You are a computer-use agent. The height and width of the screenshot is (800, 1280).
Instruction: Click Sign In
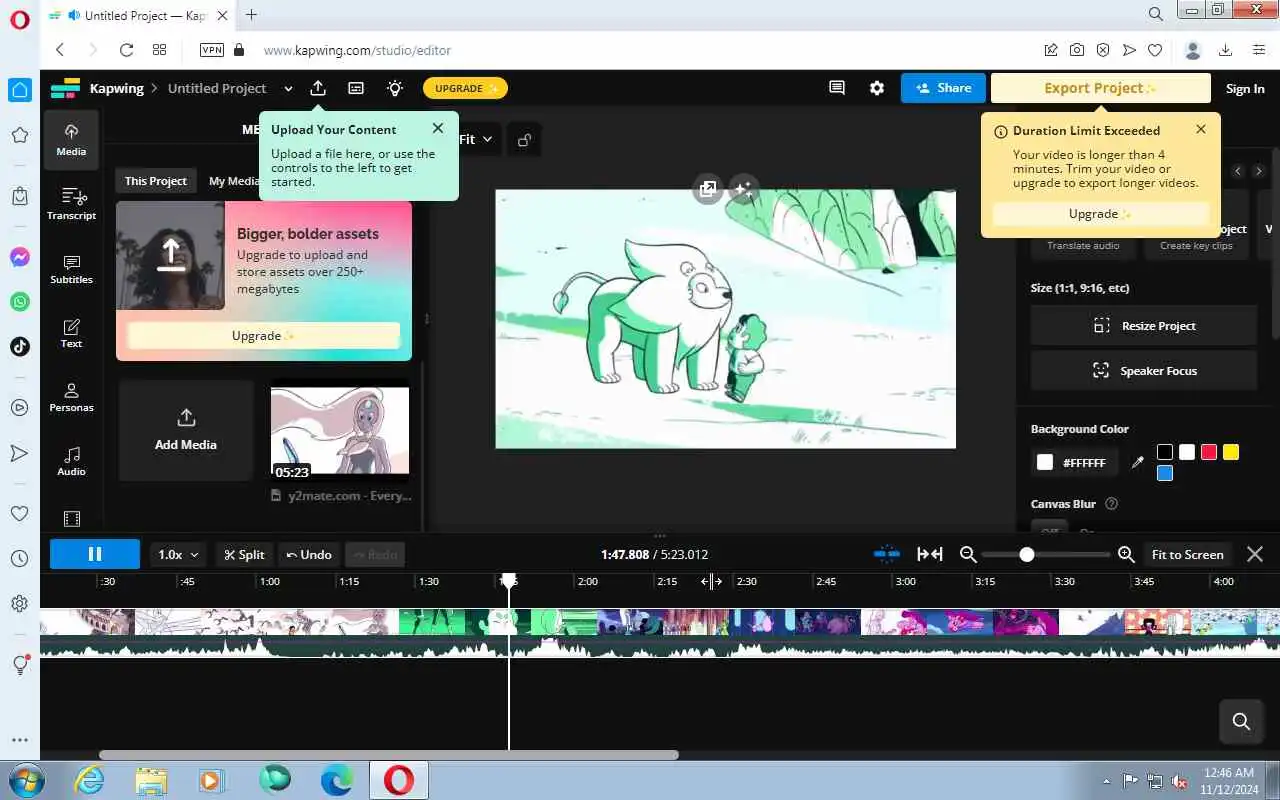1245,88
